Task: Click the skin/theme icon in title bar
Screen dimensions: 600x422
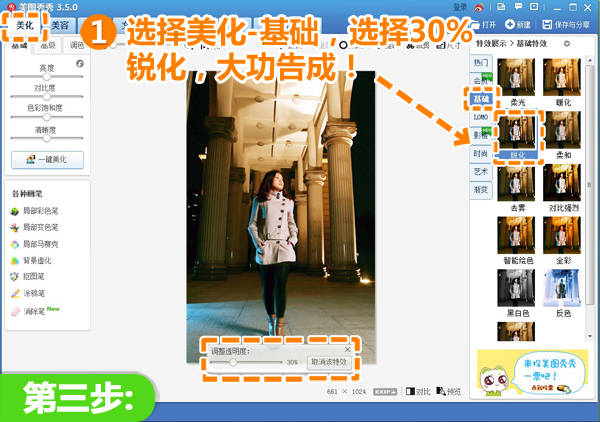Action: click(501, 7)
